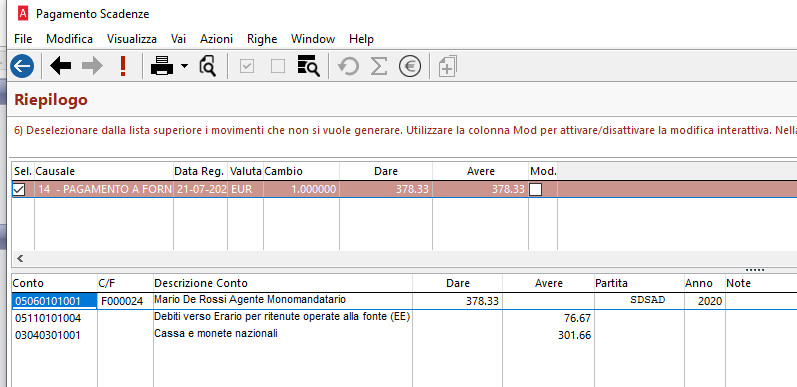Select the EUR currency cell

[x=246, y=190]
